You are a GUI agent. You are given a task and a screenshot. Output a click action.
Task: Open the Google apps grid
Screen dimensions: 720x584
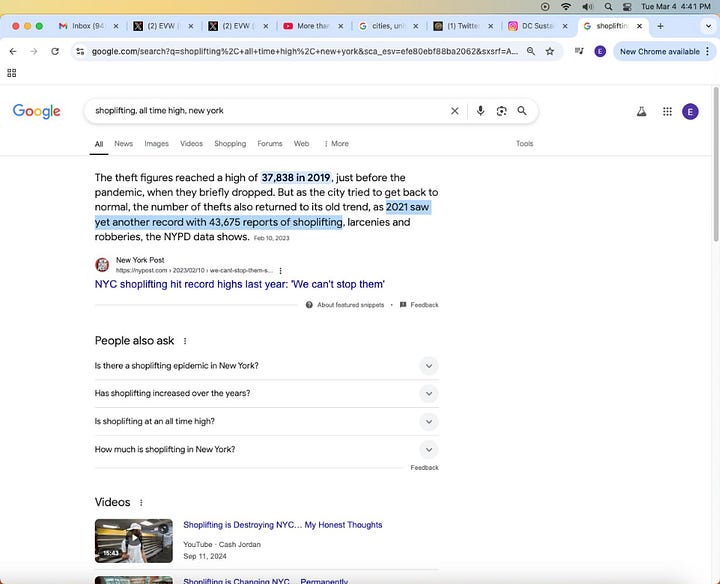pos(667,111)
